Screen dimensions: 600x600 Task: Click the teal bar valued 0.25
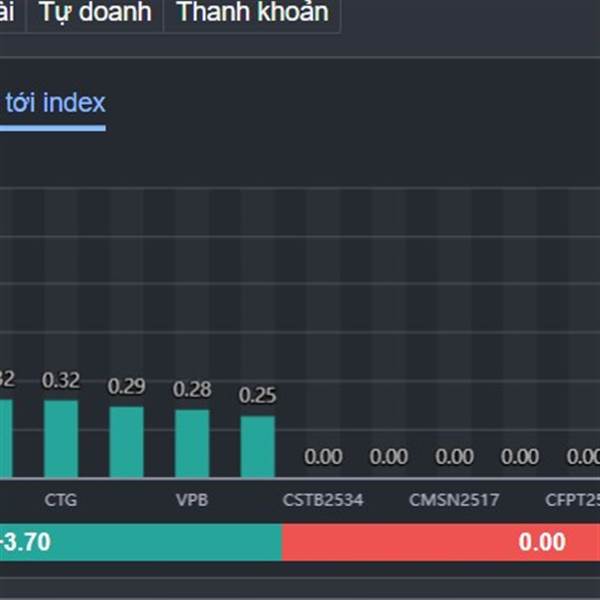(x=257, y=446)
